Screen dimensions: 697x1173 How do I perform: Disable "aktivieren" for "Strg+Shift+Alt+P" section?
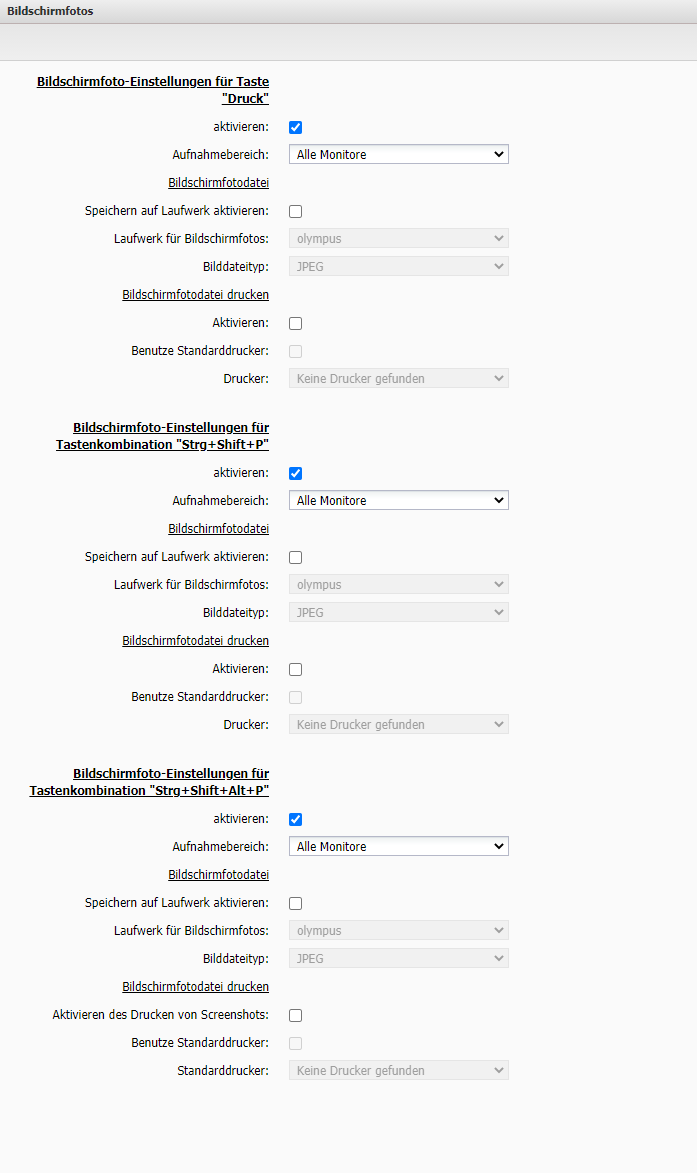click(295, 819)
